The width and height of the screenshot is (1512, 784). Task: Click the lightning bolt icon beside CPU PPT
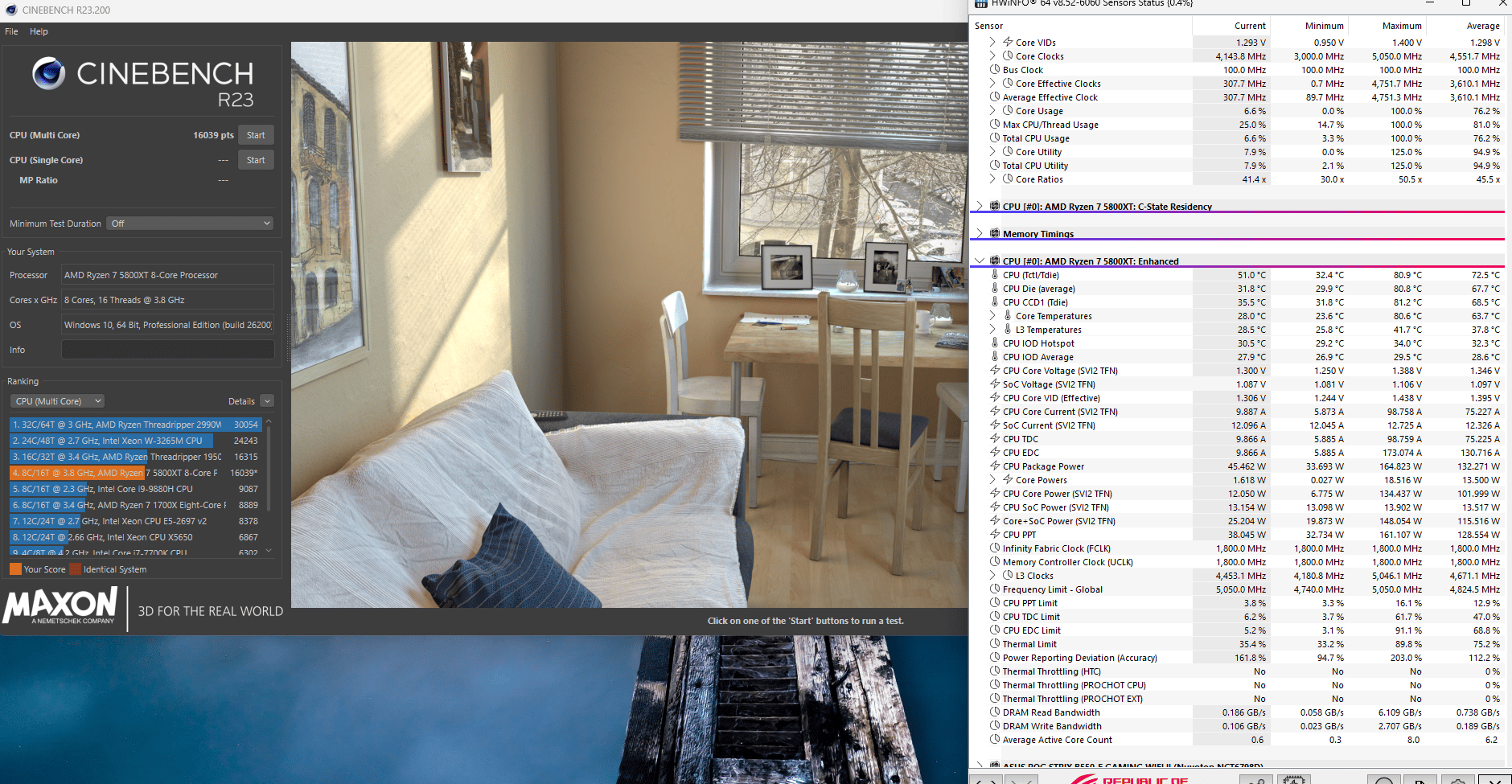click(995, 535)
